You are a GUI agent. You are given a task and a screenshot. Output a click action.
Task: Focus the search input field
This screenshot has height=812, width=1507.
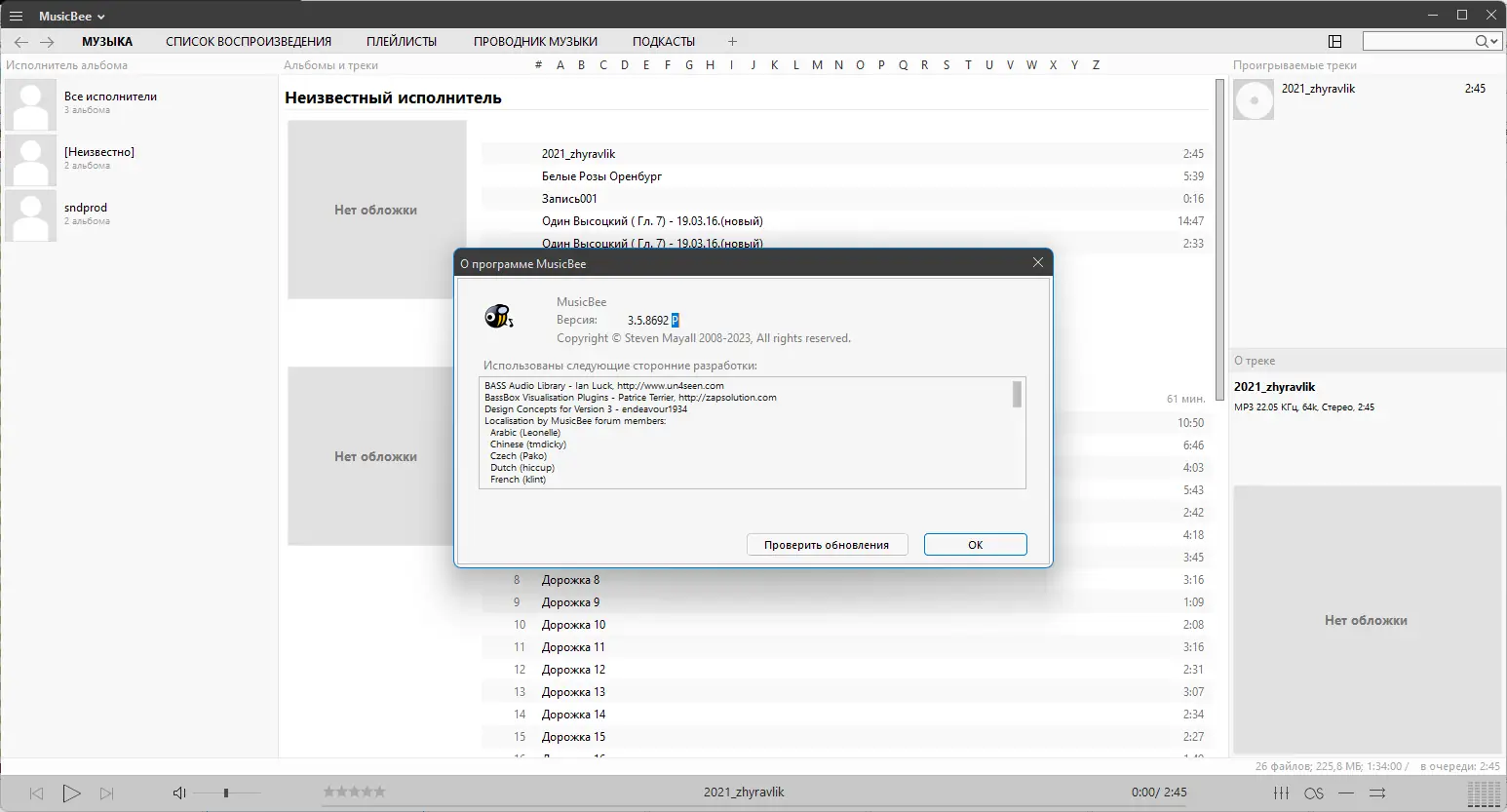point(1419,41)
